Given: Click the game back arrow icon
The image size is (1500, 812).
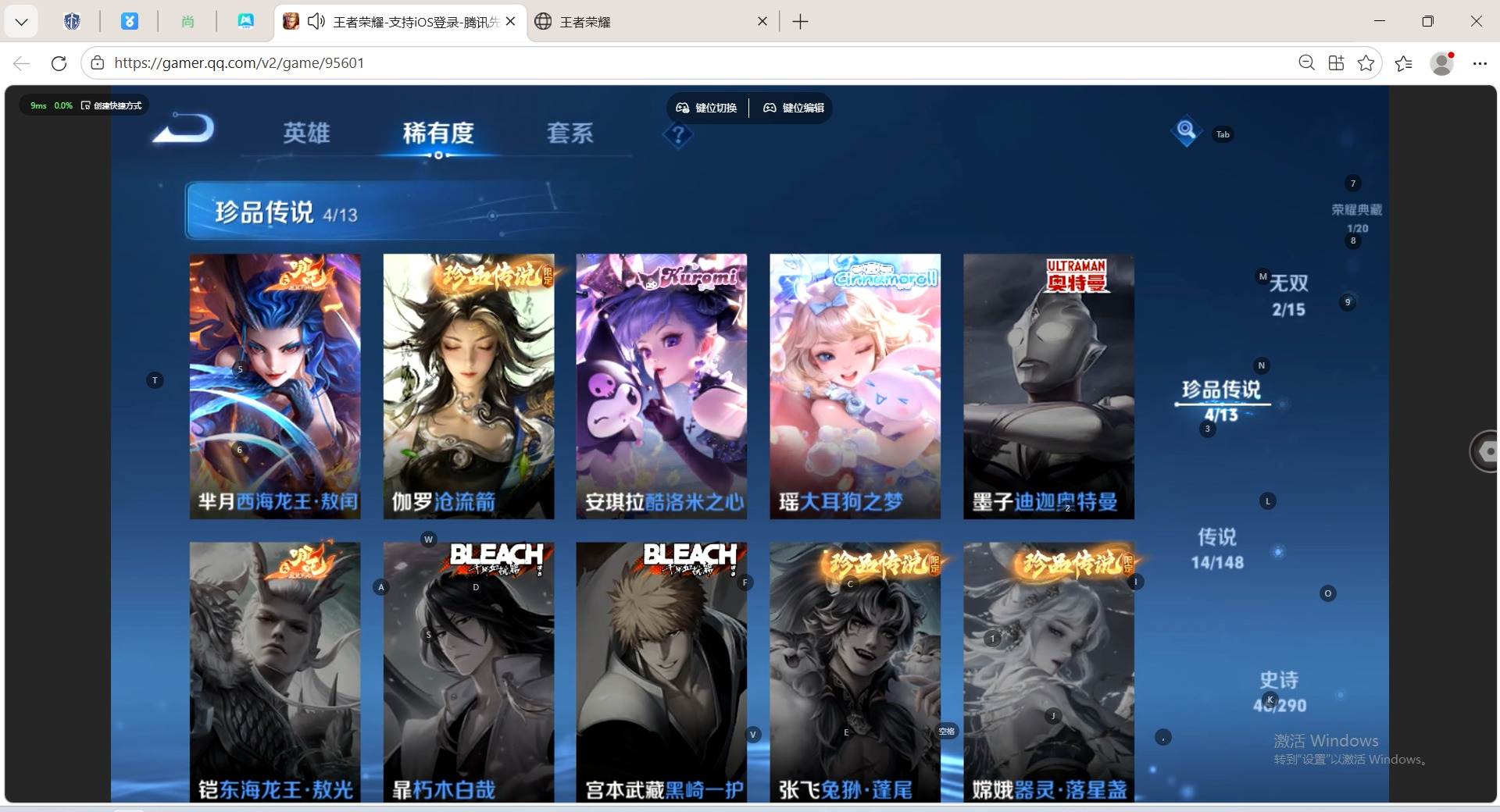Looking at the screenshot, I should click(x=184, y=129).
